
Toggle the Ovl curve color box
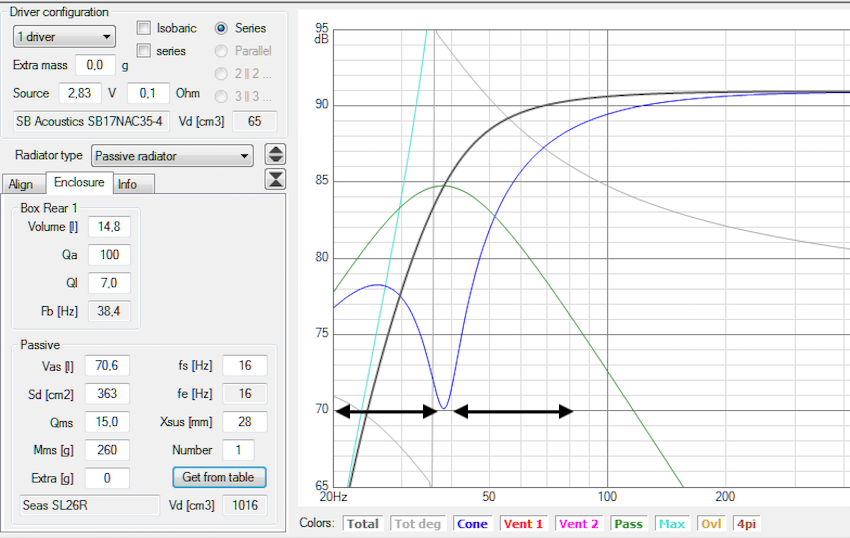(x=711, y=523)
